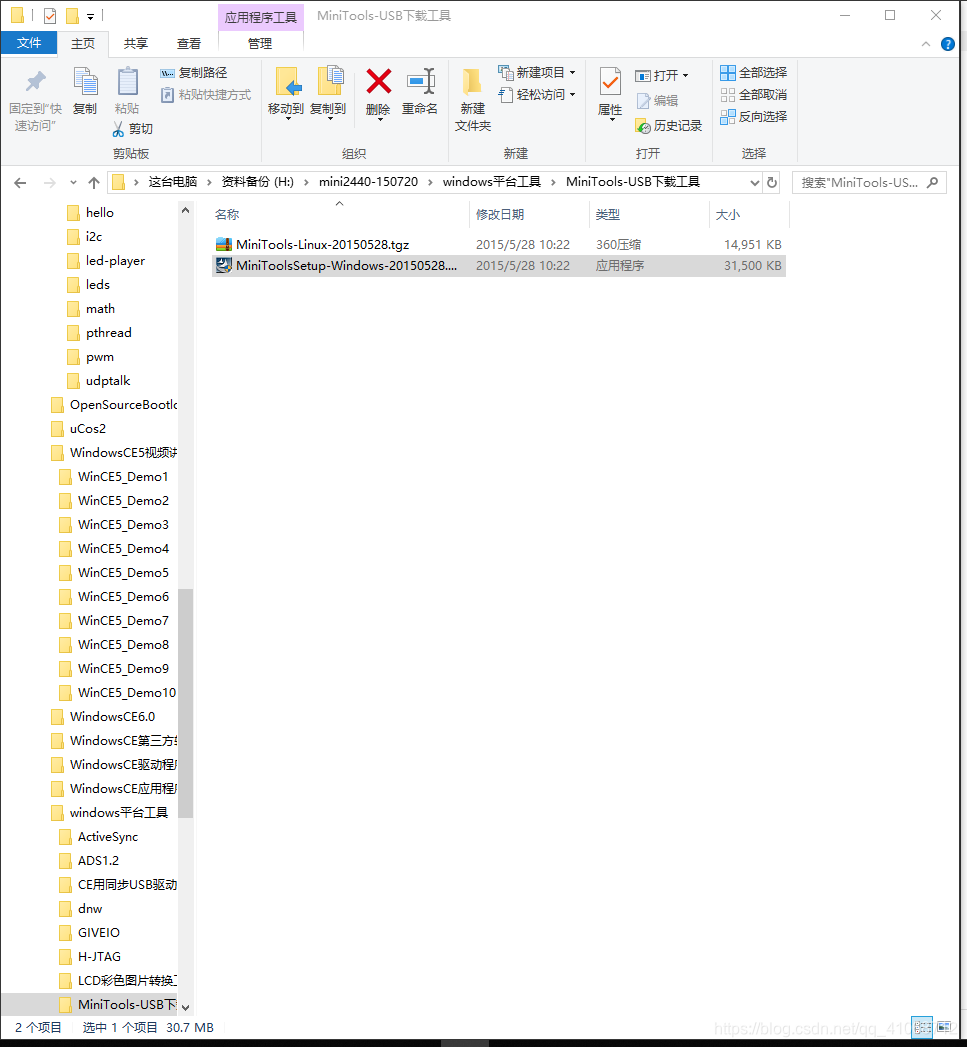Select the WinCE5_Demo5 folder
The height and width of the screenshot is (1047, 967).
123,573
